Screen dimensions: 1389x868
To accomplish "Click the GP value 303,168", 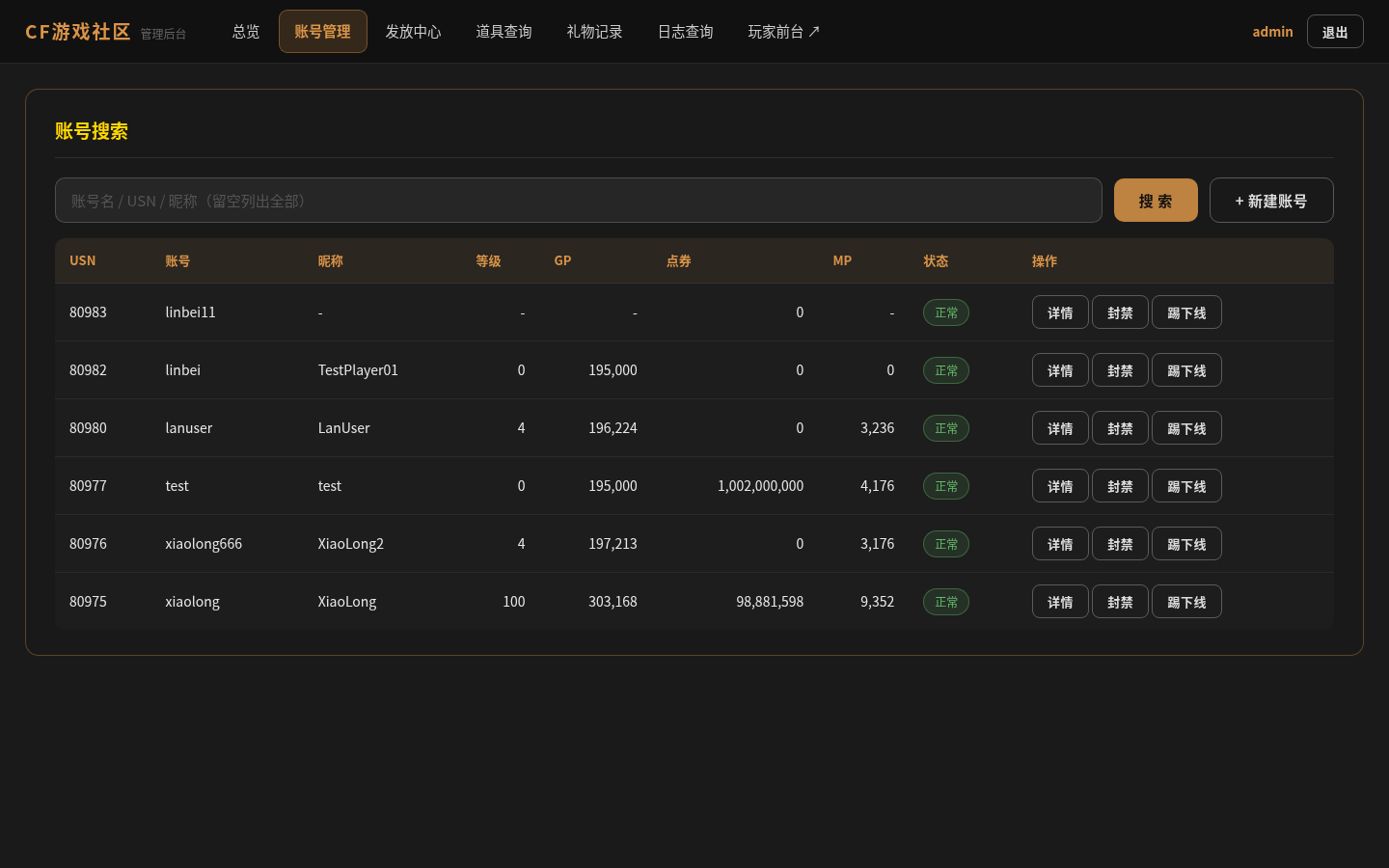I will (x=613, y=602).
